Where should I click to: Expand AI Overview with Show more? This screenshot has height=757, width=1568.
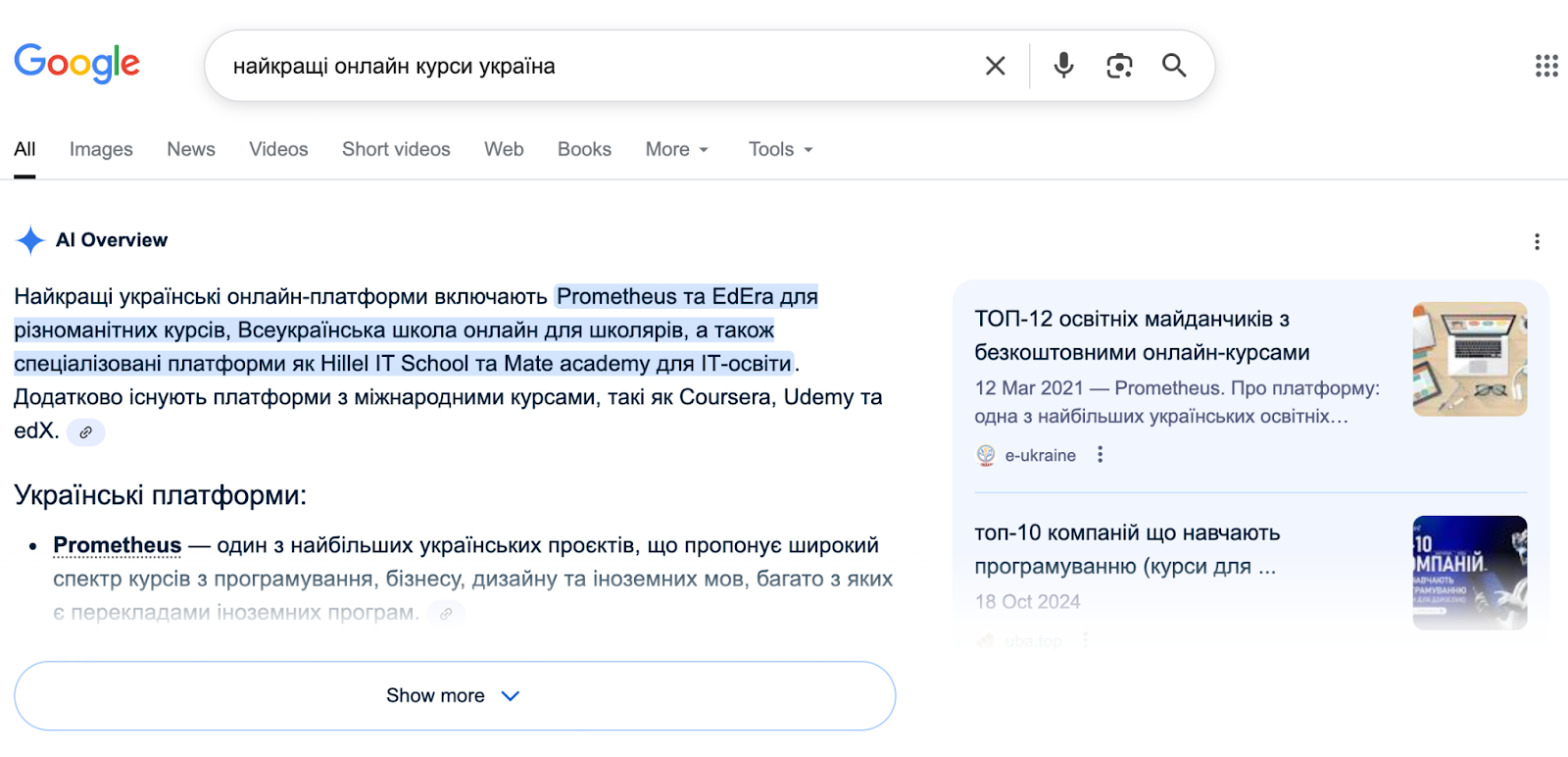(x=455, y=695)
